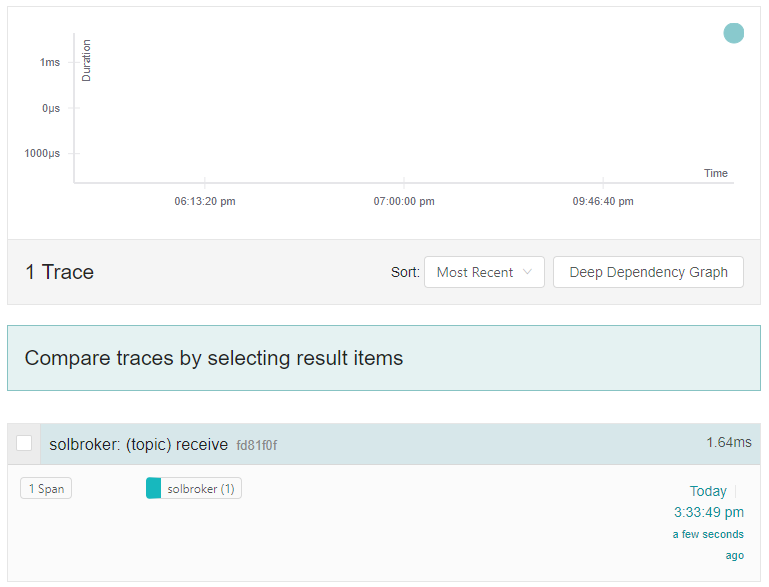Click the 'a few seconds ago' text

point(708,544)
